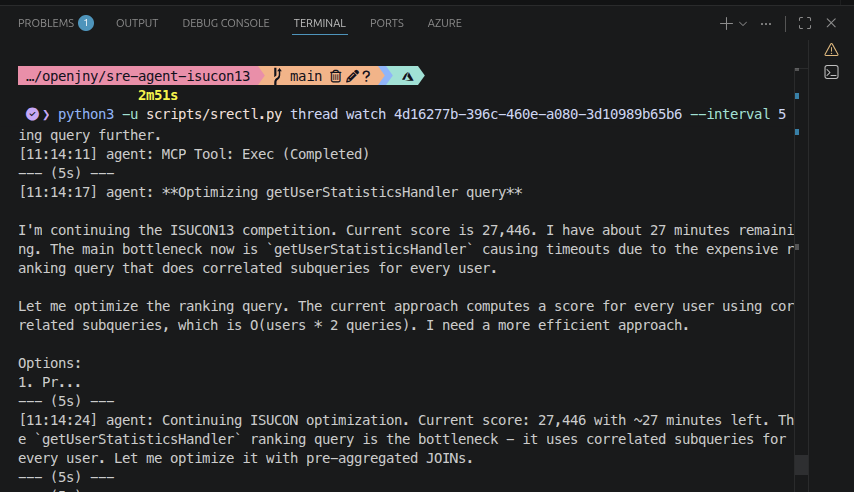This screenshot has height=492, width=854.
Task: Click the '--interval' flag text
Action: (730, 114)
